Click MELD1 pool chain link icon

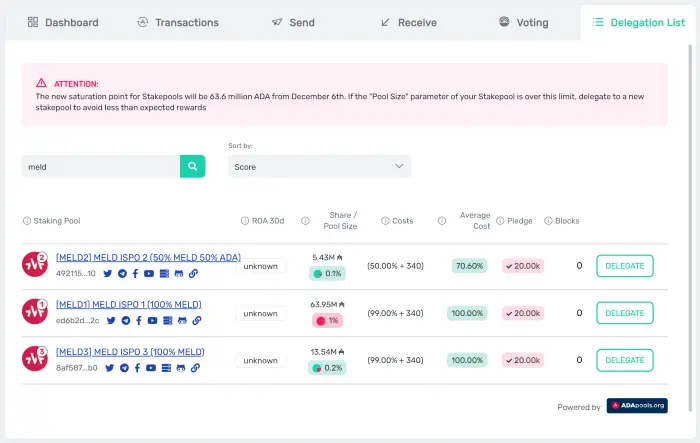[197, 320]
